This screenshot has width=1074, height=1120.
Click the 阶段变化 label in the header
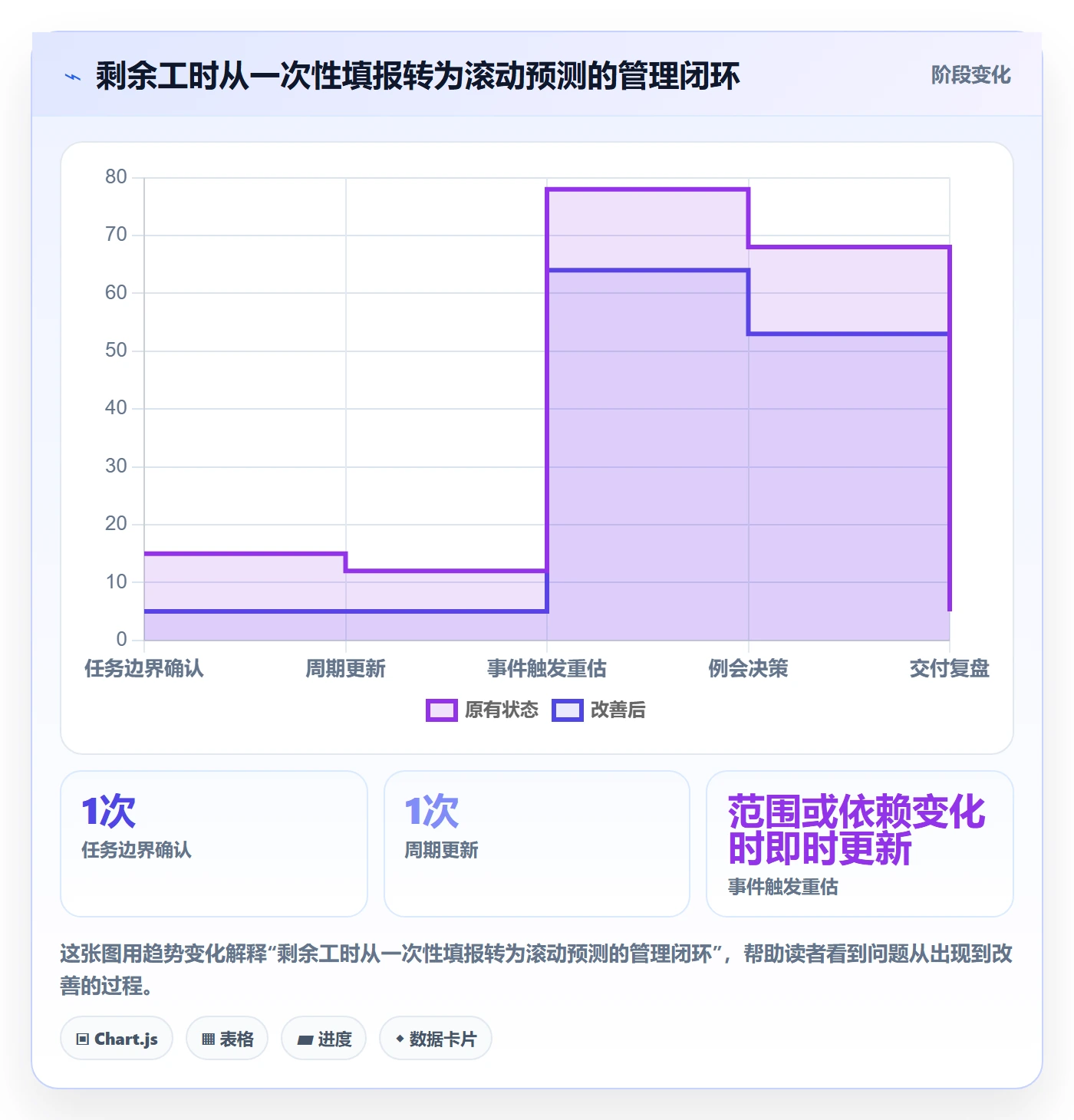click(970, 75)
